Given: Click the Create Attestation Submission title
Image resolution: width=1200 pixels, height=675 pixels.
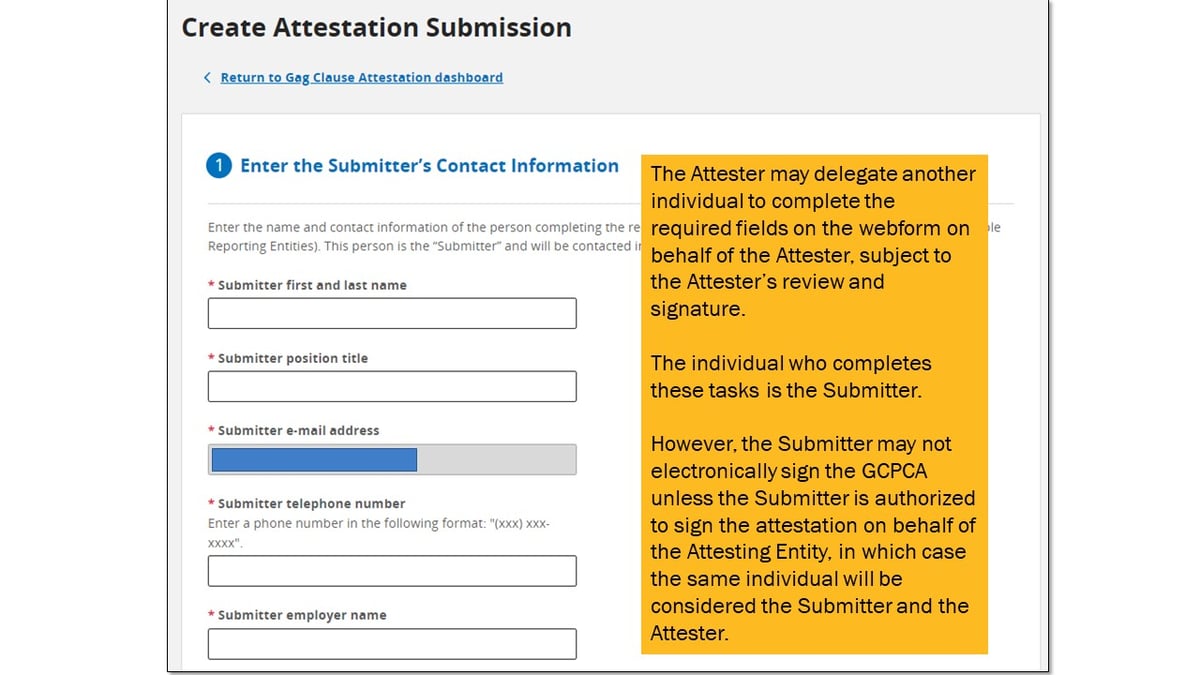Looking at the screenshot, I should (375, 27).
